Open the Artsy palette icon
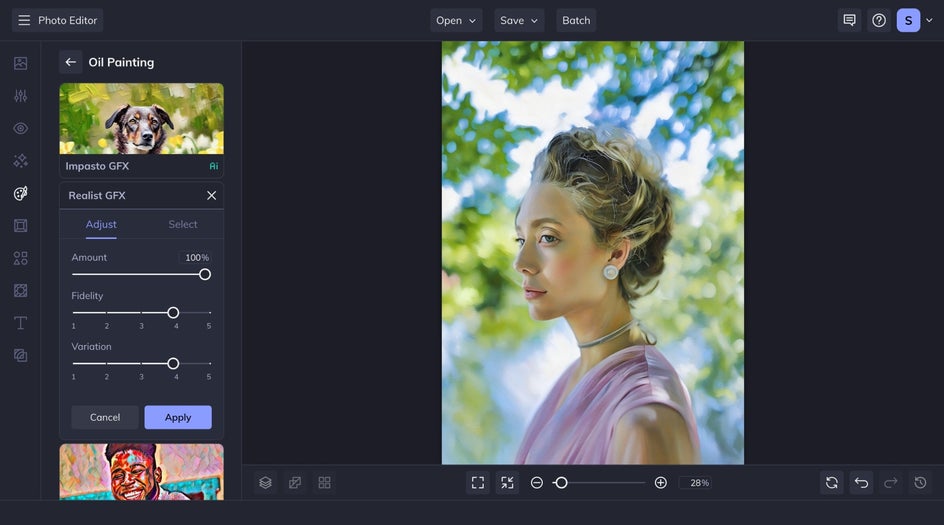Image resolution: width=944 pixels, height=525 pixels. click(x=20, y=193)
